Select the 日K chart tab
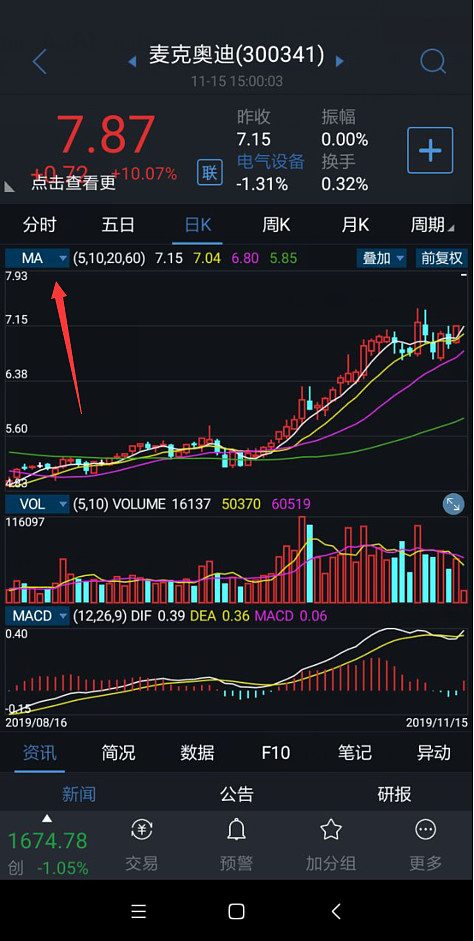The height and width of the screenshot is (941, 474). coord(197,225)
